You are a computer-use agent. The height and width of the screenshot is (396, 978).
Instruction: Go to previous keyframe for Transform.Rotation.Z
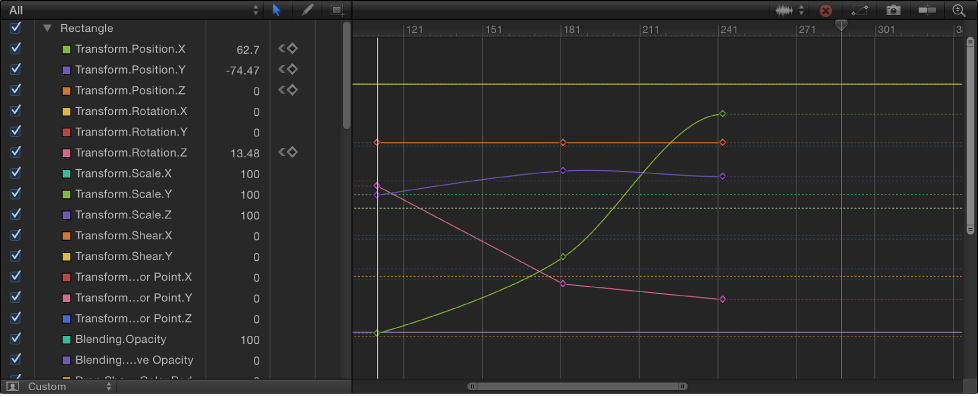tap(281, 152)
